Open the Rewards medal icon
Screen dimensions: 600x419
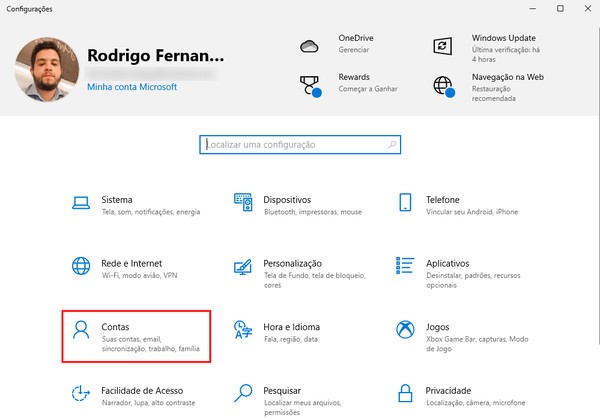coord(310,86)
